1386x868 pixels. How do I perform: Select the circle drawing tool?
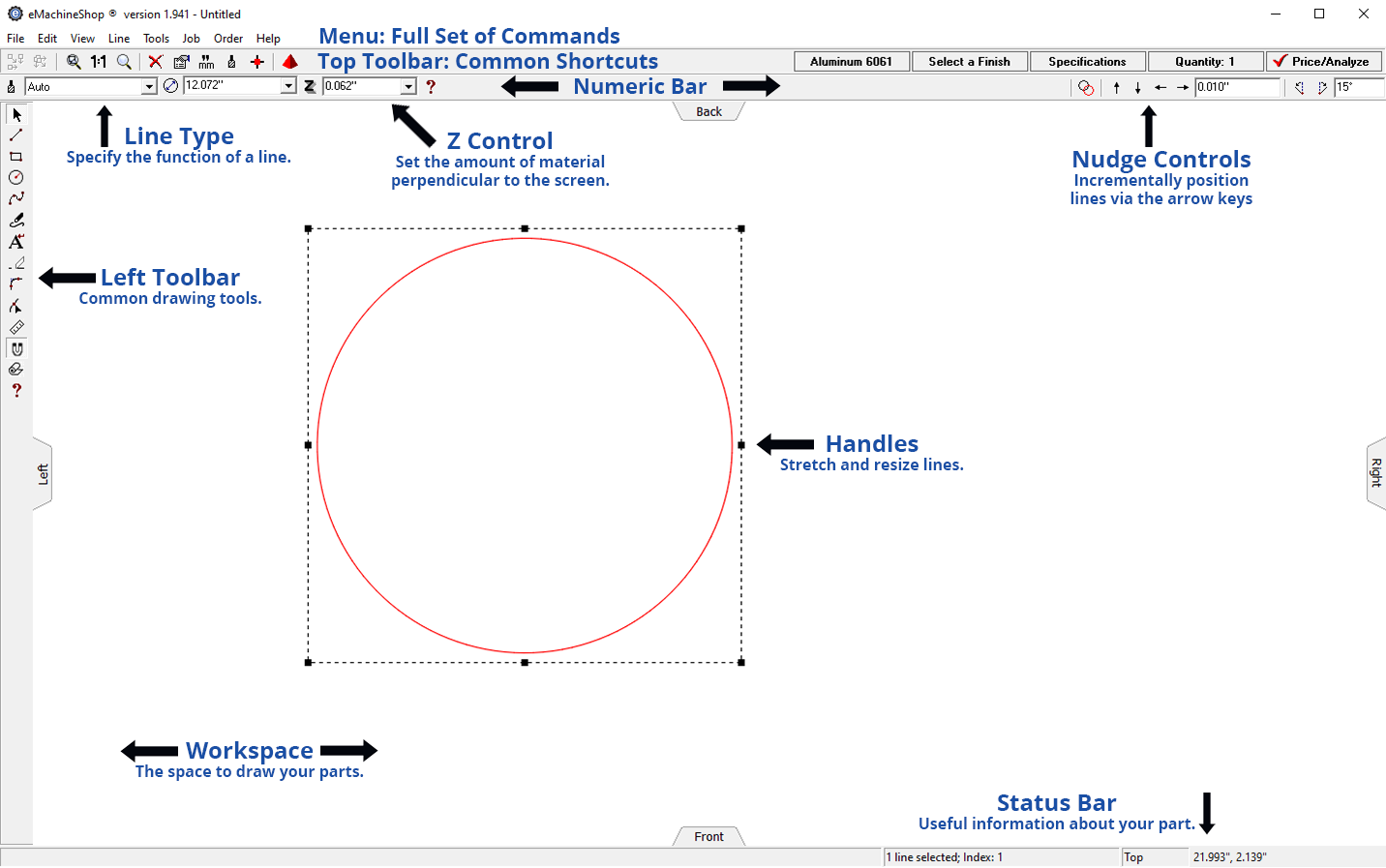click(x=16, y=178)
